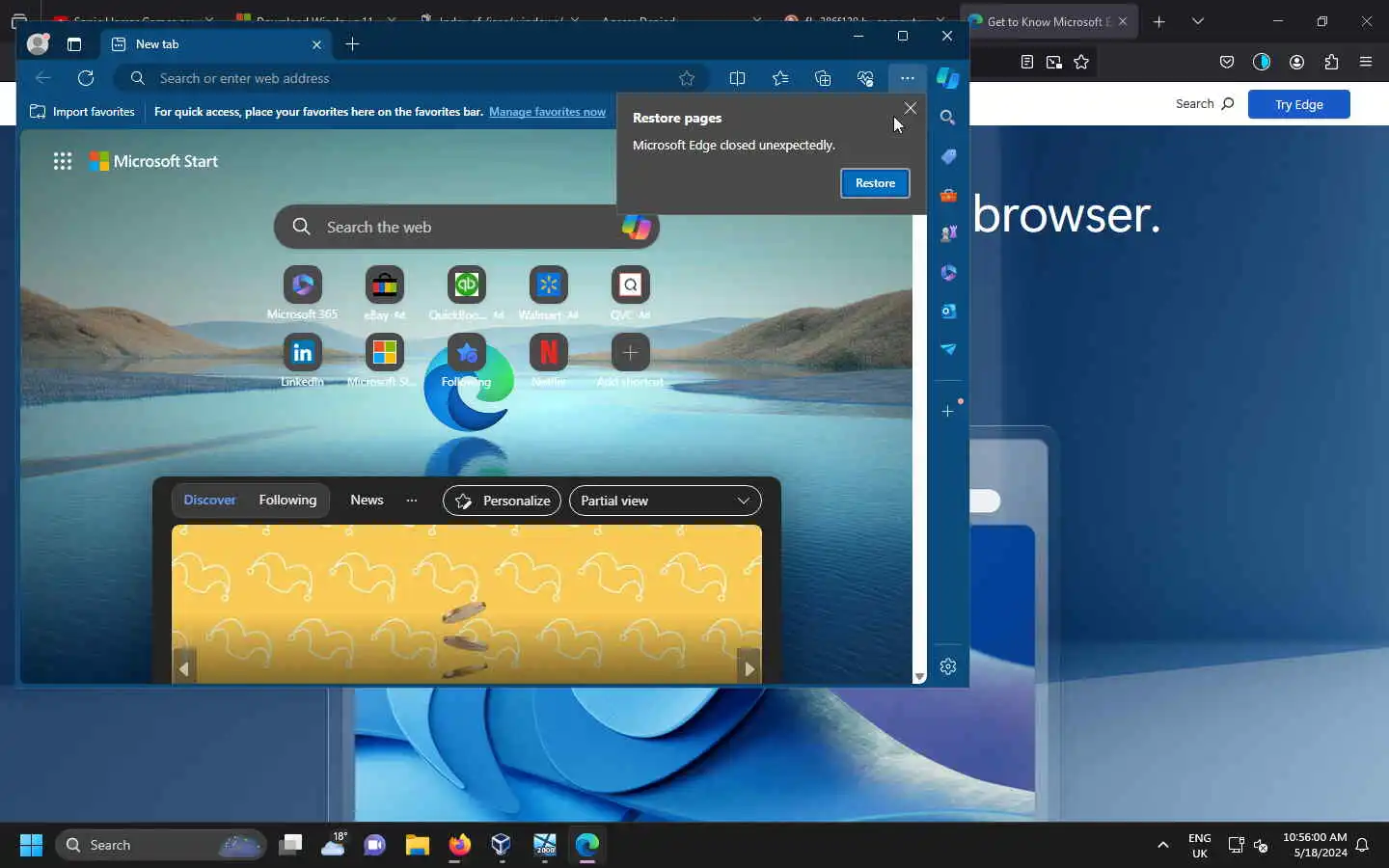1389x868 pixels.
Task: Open Windows Start menu
Action: (x=31, y=845)
